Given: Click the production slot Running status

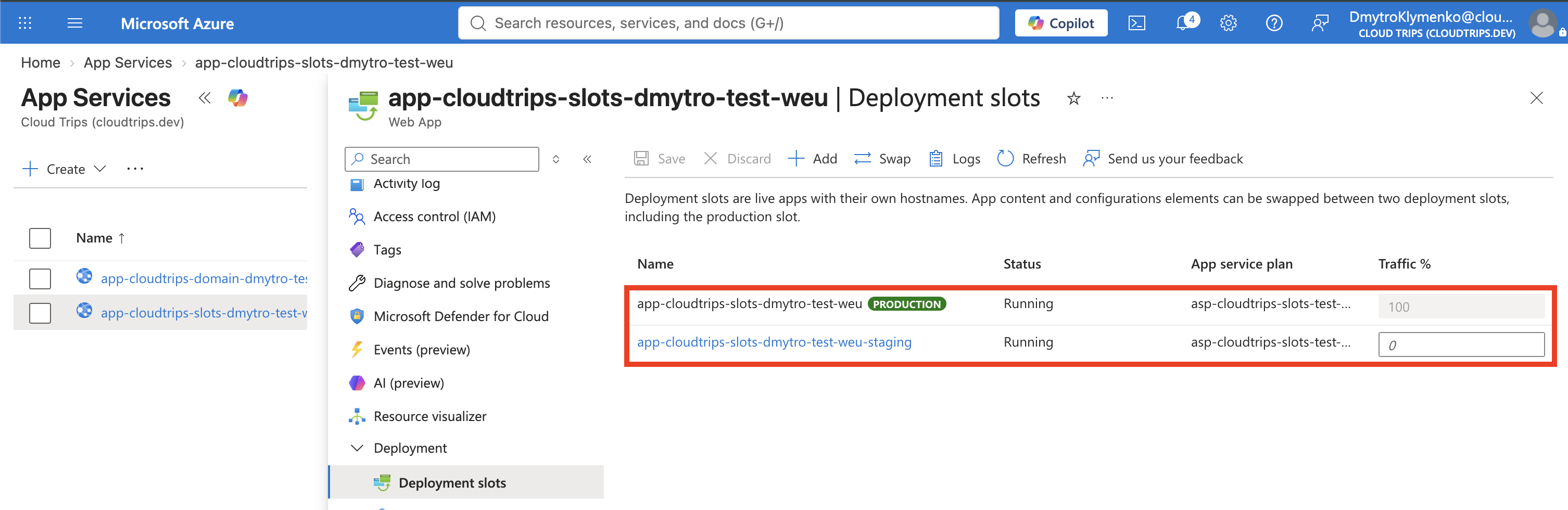Looking at the screenshot, I should click(1028, 304).
